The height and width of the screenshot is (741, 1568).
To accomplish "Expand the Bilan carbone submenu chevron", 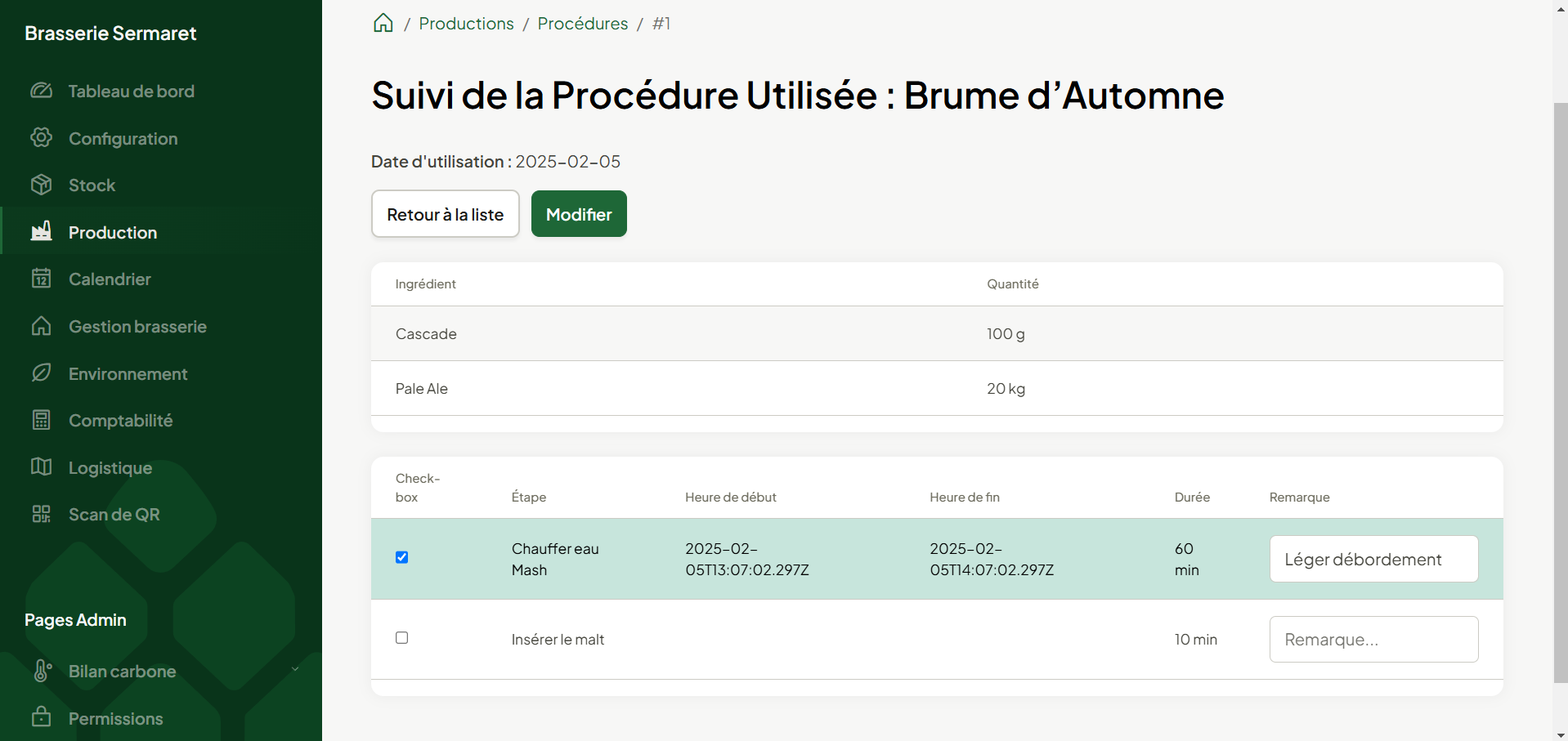I will (x=295, y=670).
